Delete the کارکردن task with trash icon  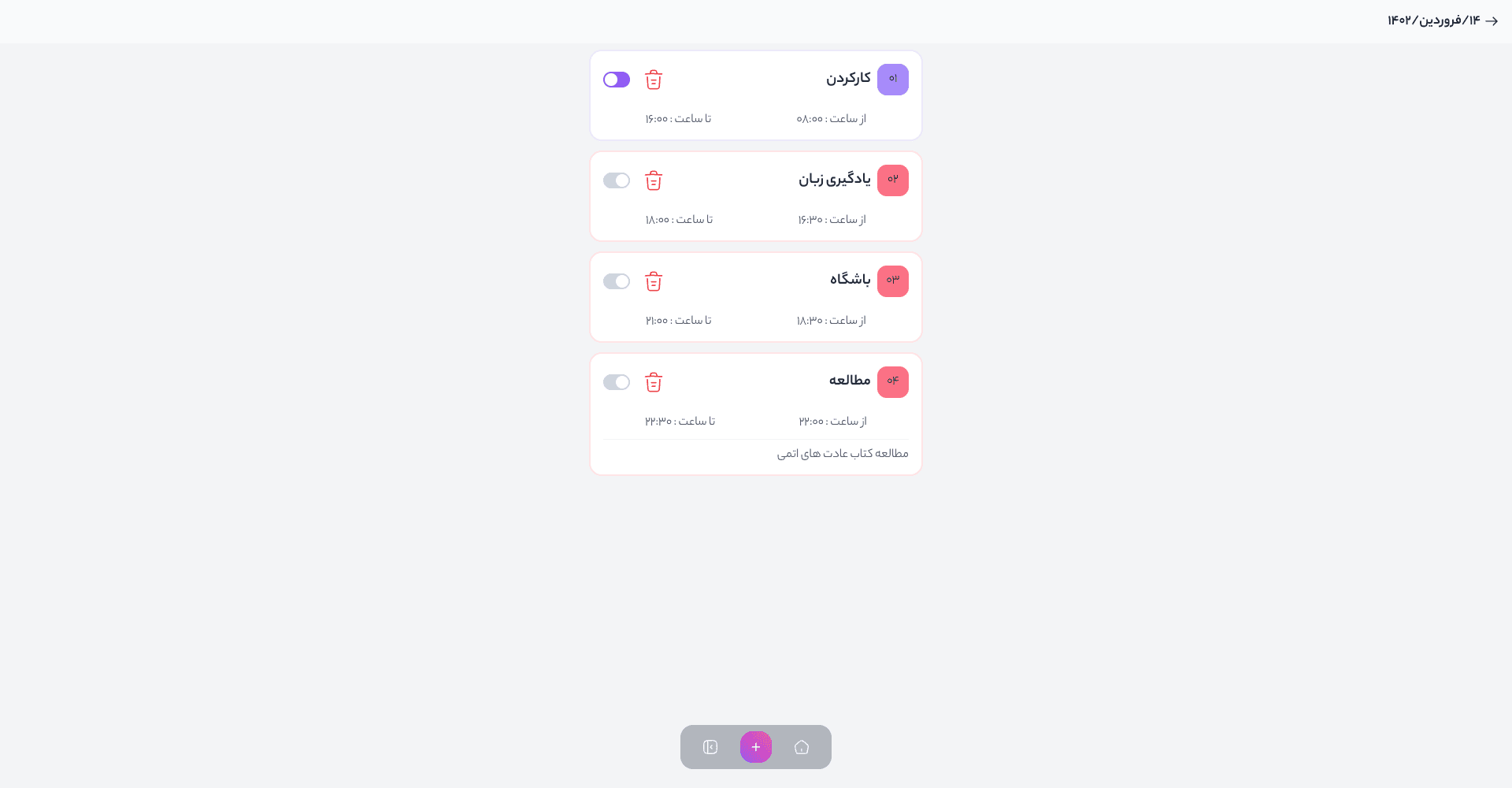[x=654, y=80]
